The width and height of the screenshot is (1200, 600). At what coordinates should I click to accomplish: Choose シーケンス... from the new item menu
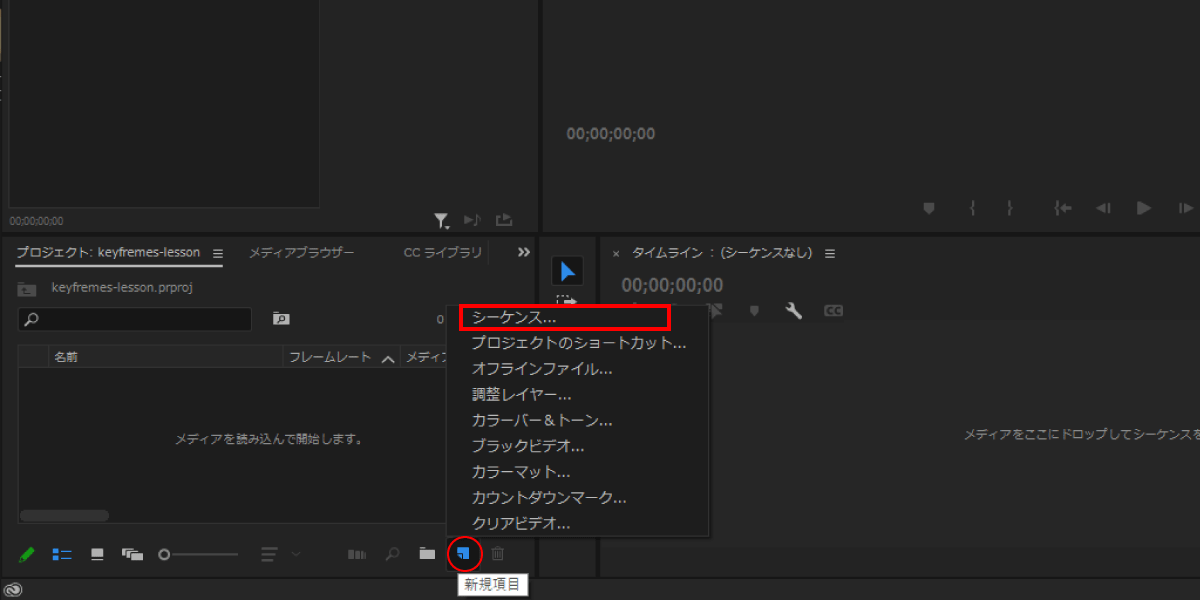pyautogui.click(x=564, y=317)
